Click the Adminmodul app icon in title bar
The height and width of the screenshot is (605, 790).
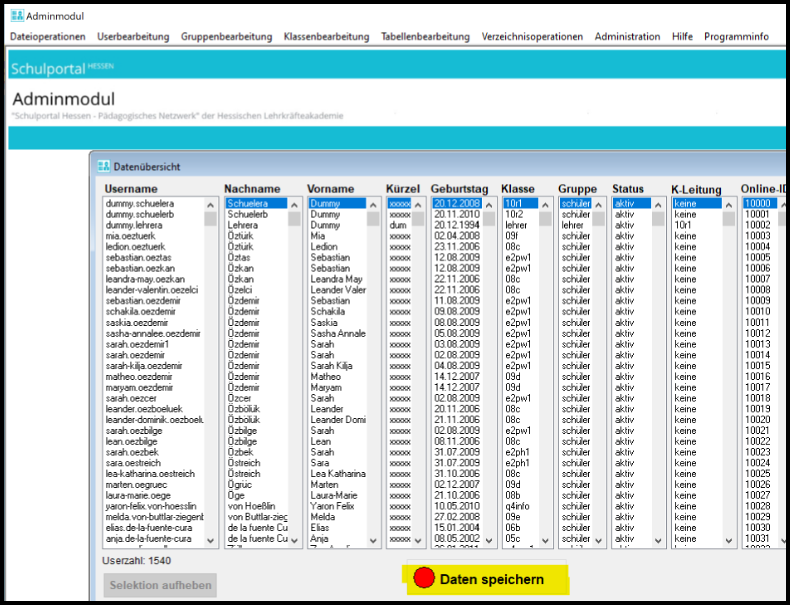coord(17,16)
